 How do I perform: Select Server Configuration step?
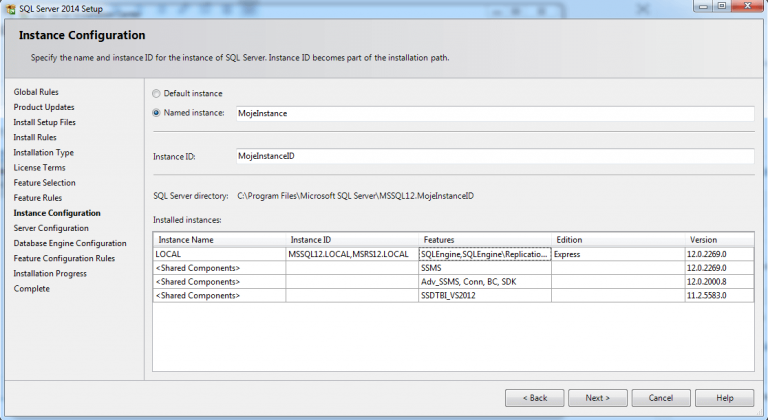pyautogui.click(x=51, y=228)
